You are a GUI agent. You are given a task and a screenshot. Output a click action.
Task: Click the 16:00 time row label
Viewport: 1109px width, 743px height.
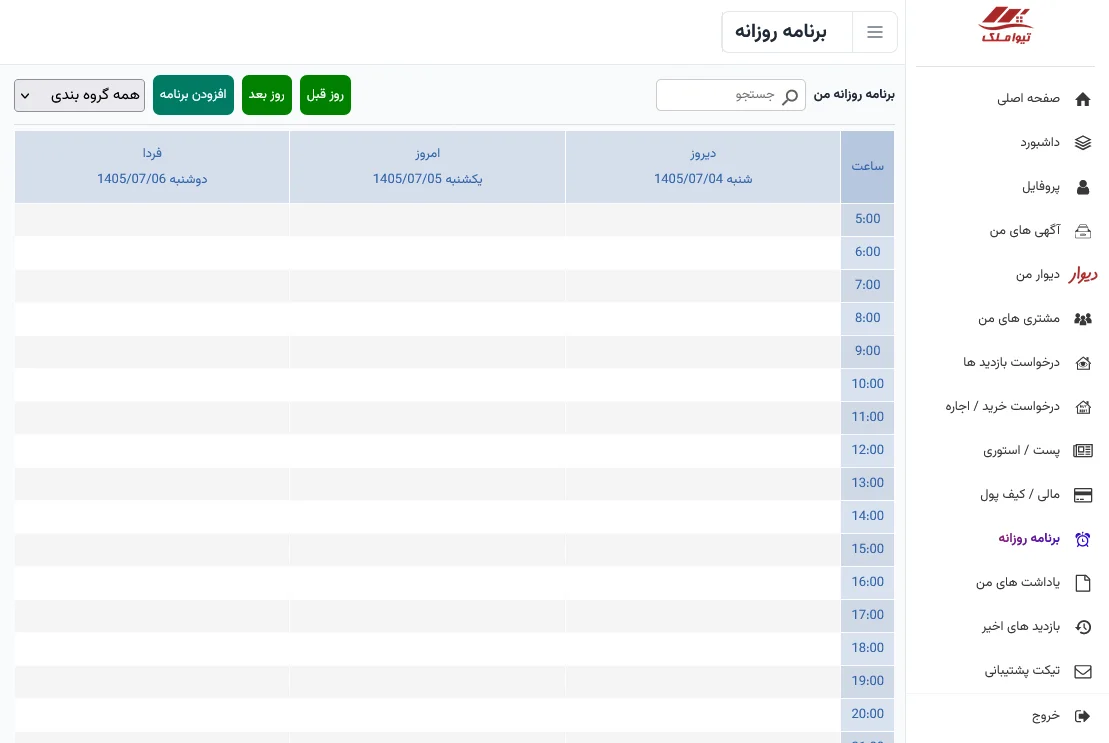(x=867, y=582)
